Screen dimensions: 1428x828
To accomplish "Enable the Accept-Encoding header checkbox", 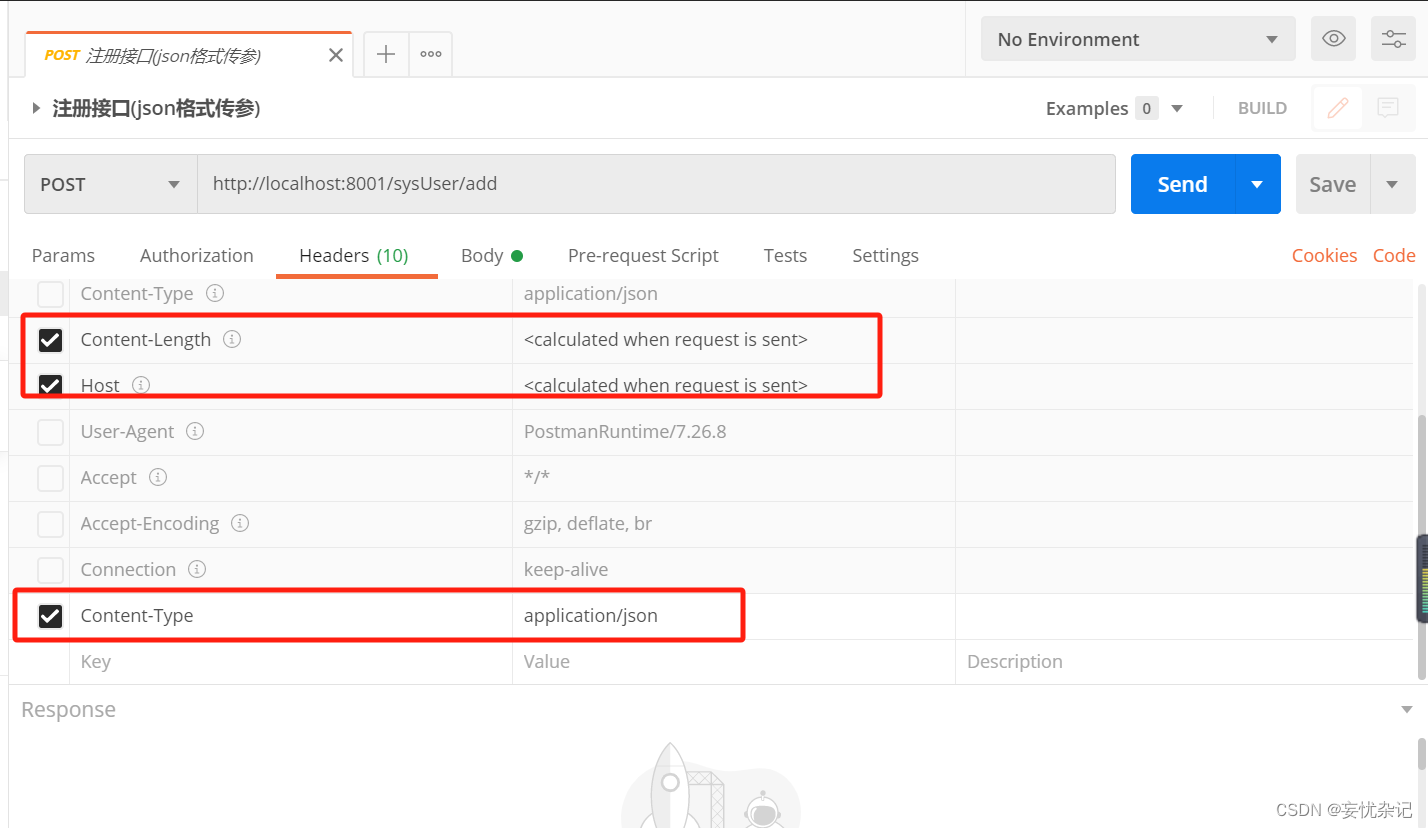I will (50, 524).
